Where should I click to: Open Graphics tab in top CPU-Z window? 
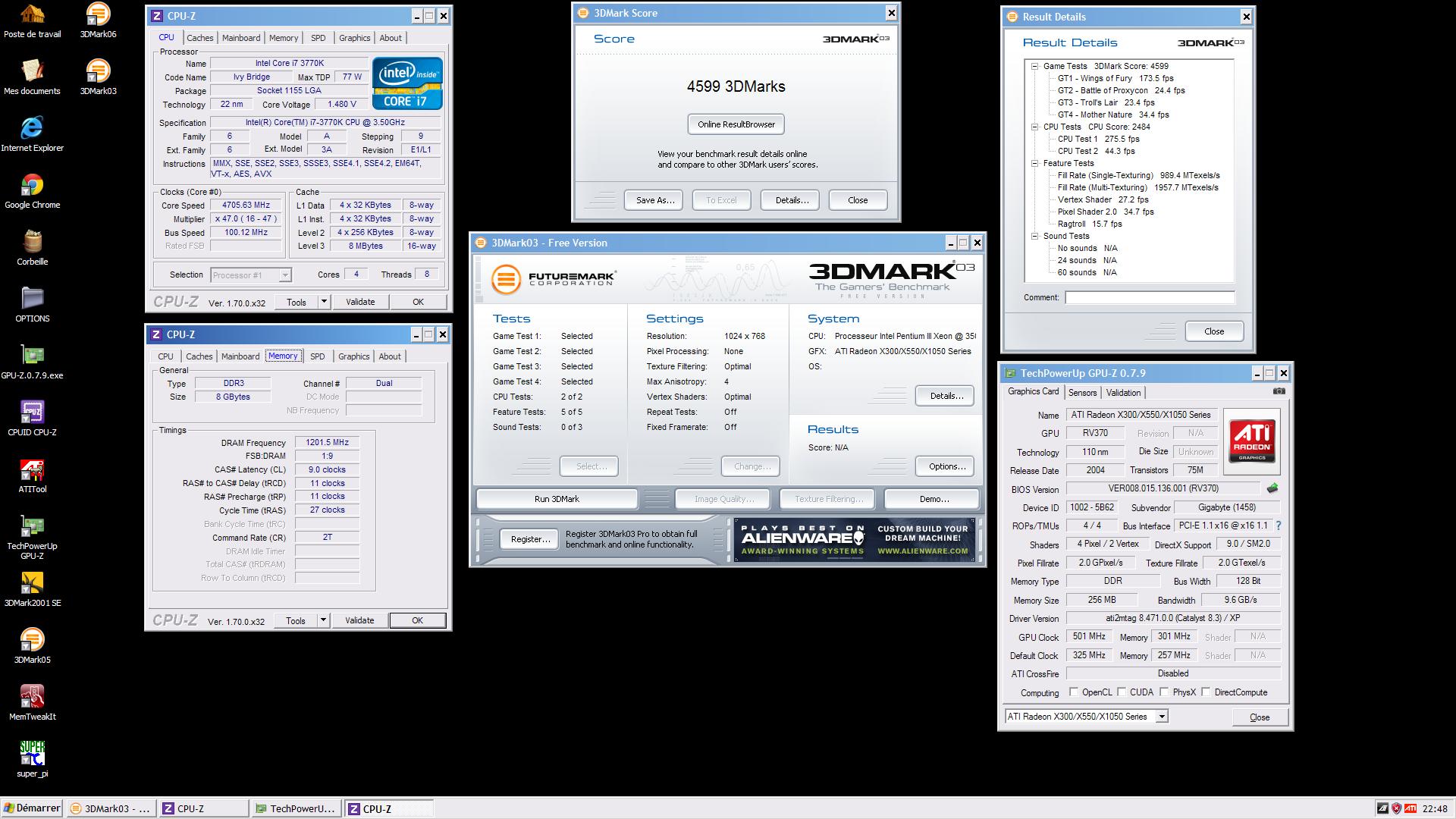point(355,38)
